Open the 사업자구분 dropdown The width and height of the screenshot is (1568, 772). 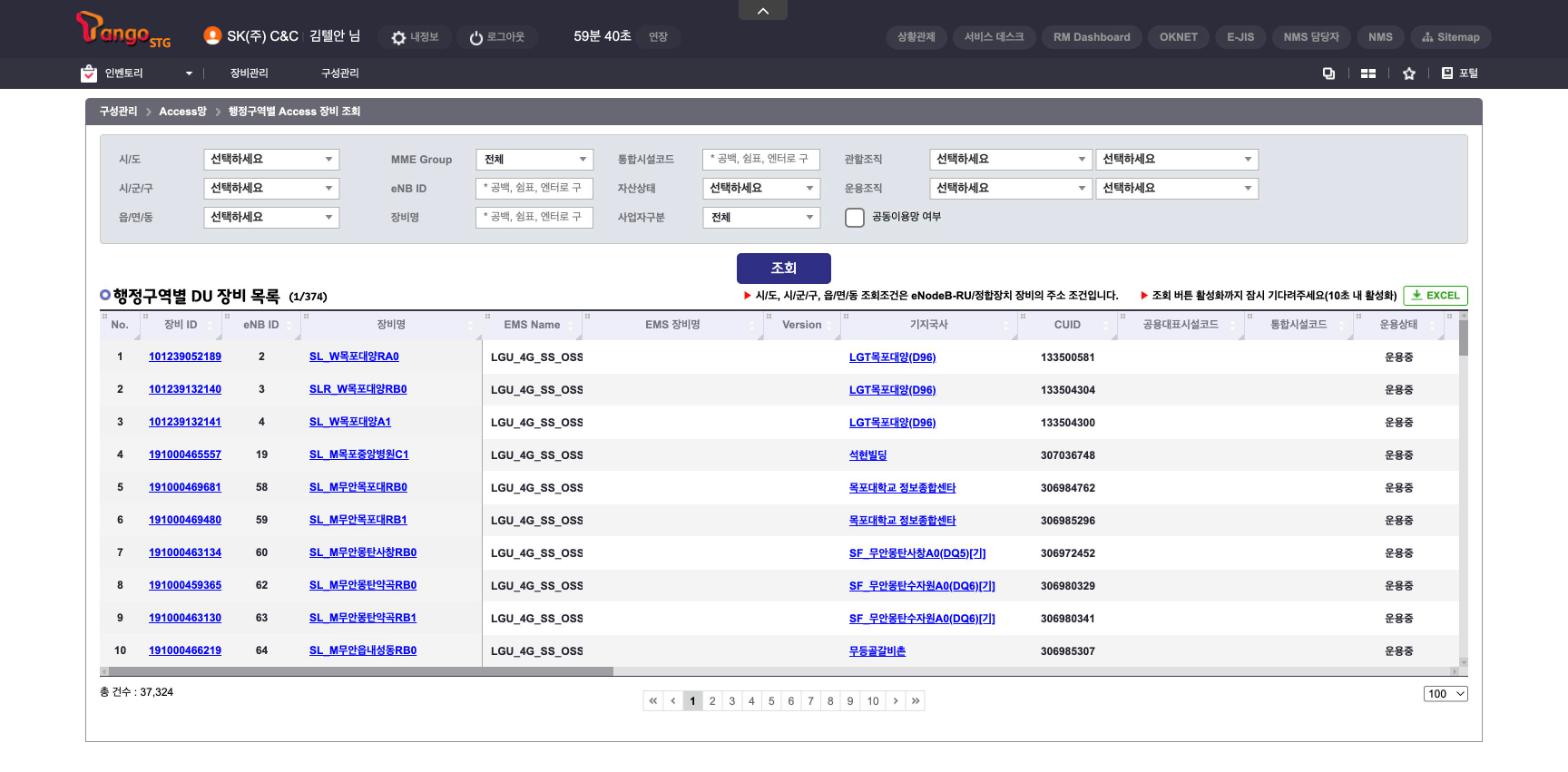[761, 217]
